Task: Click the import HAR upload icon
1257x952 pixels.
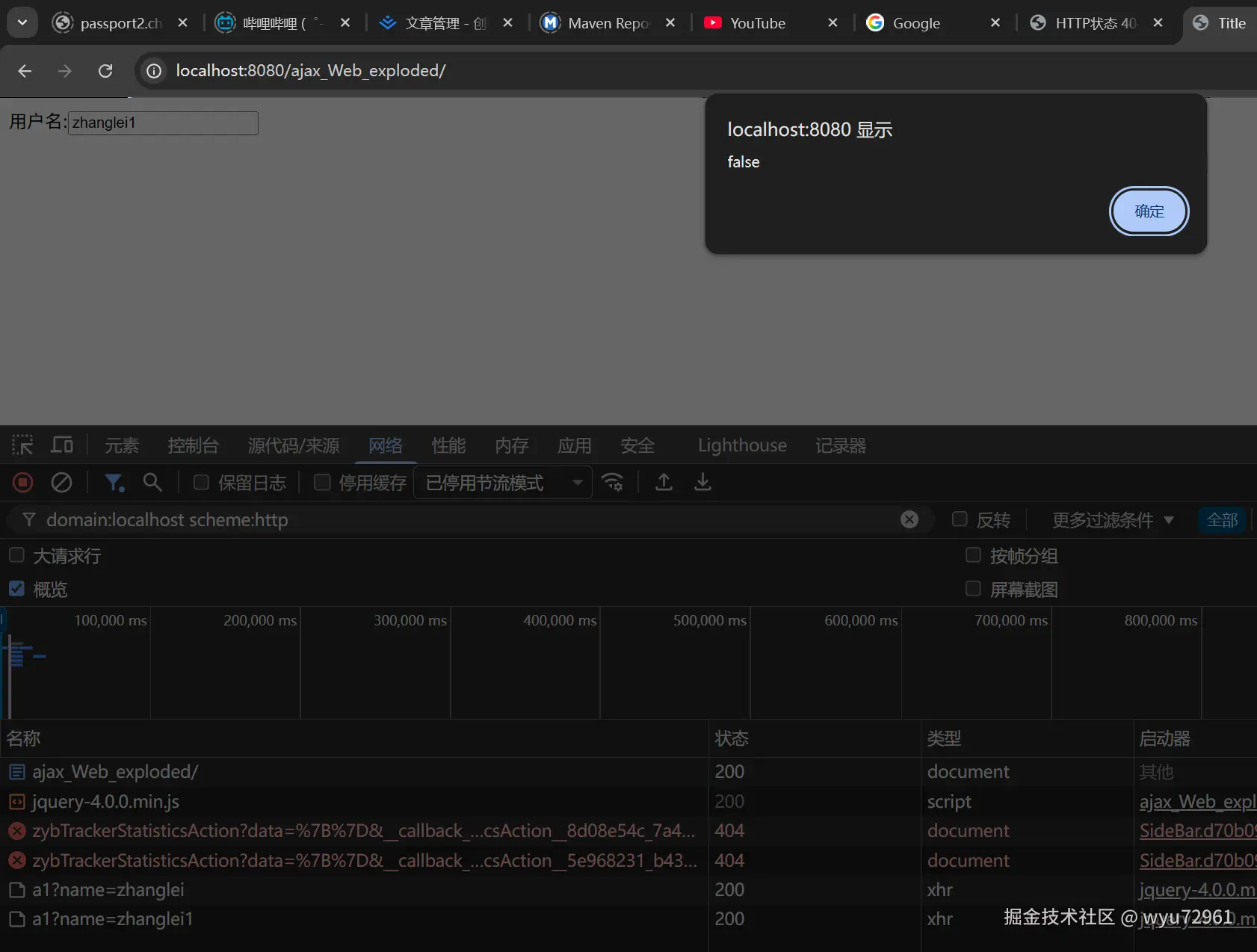Action: (x=664, y=483)
